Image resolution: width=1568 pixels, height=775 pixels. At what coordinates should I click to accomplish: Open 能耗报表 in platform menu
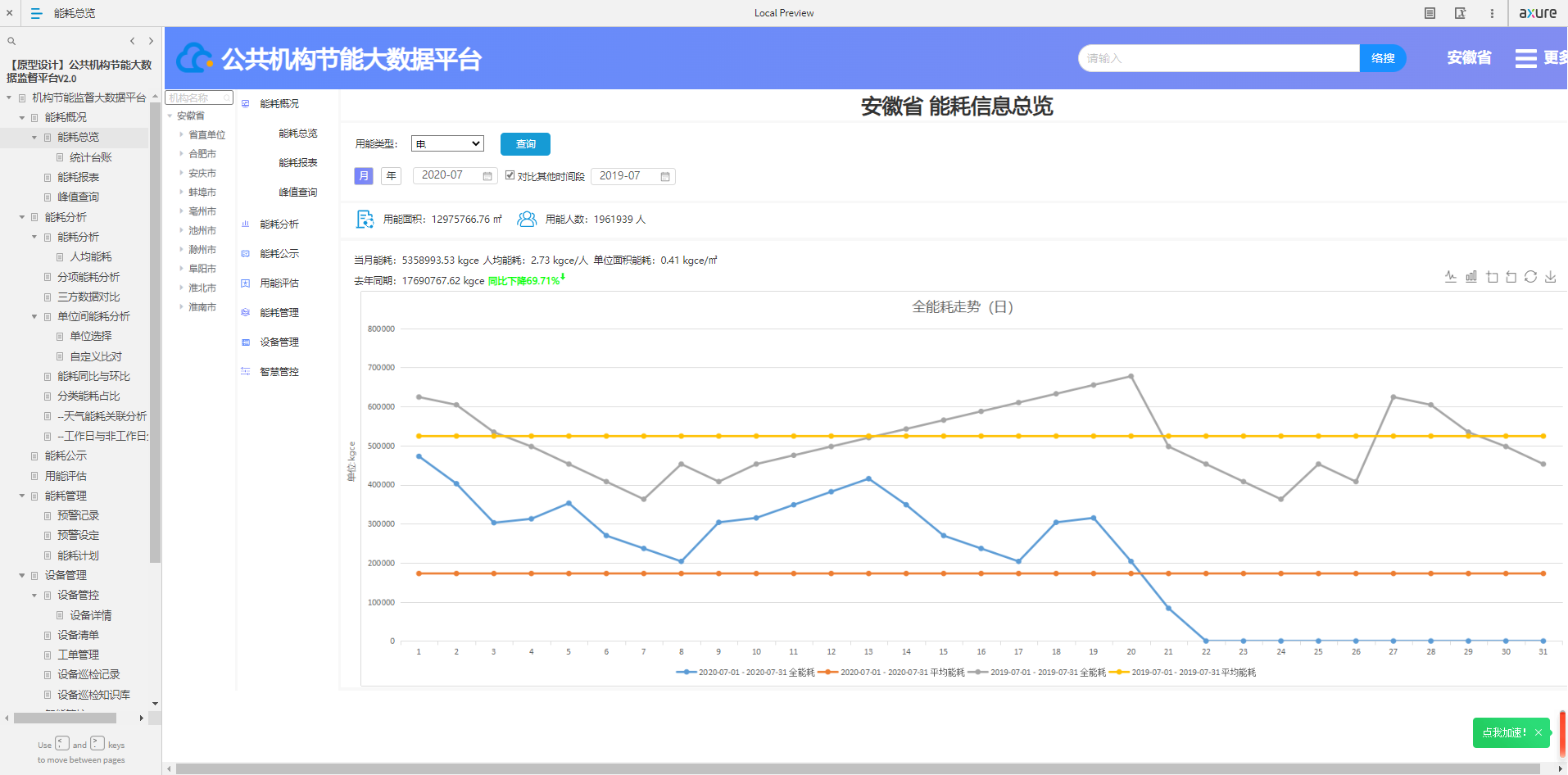coord(298,163)
